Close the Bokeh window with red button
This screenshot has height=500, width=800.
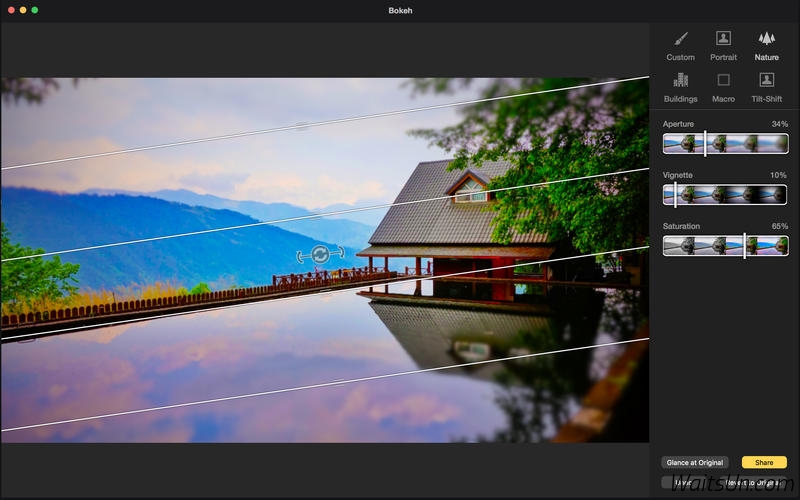(11, 10)
